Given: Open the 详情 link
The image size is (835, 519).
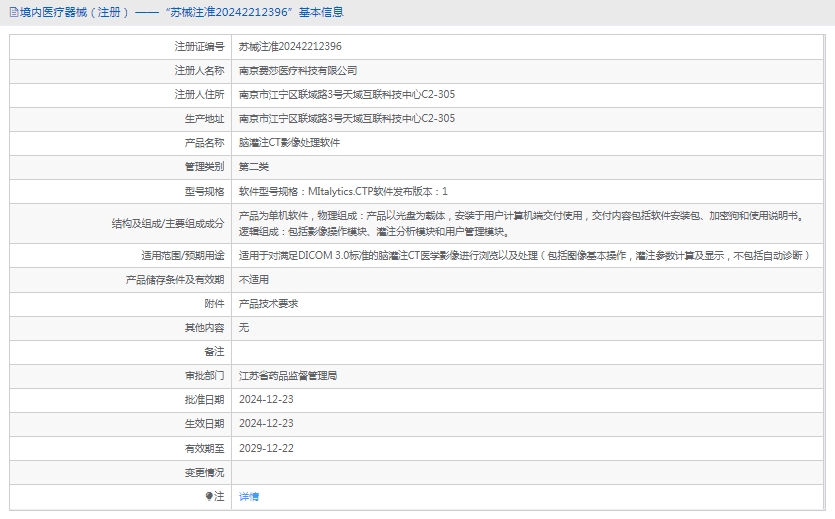Looking at the screenshot, I should coord(249,497).
